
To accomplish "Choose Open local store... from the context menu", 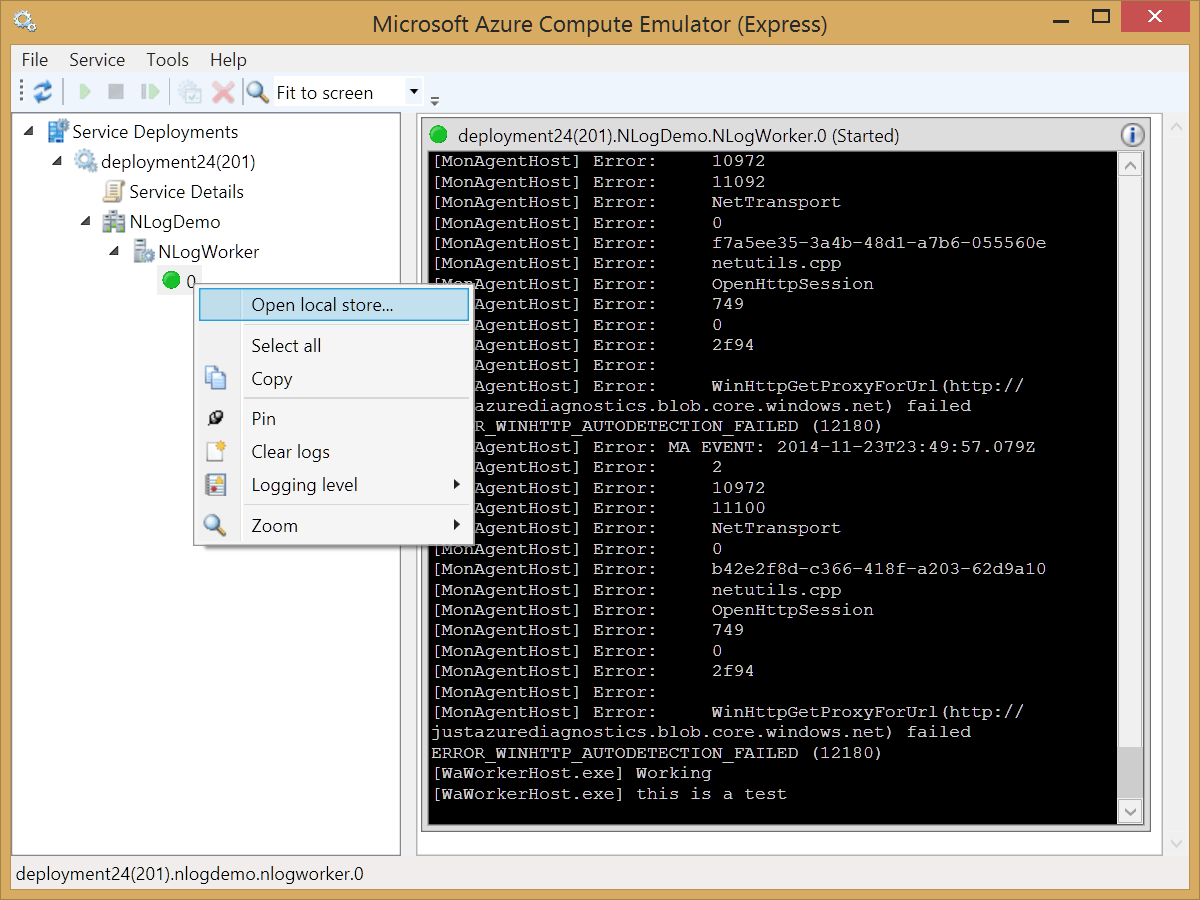I will [322, 305].
